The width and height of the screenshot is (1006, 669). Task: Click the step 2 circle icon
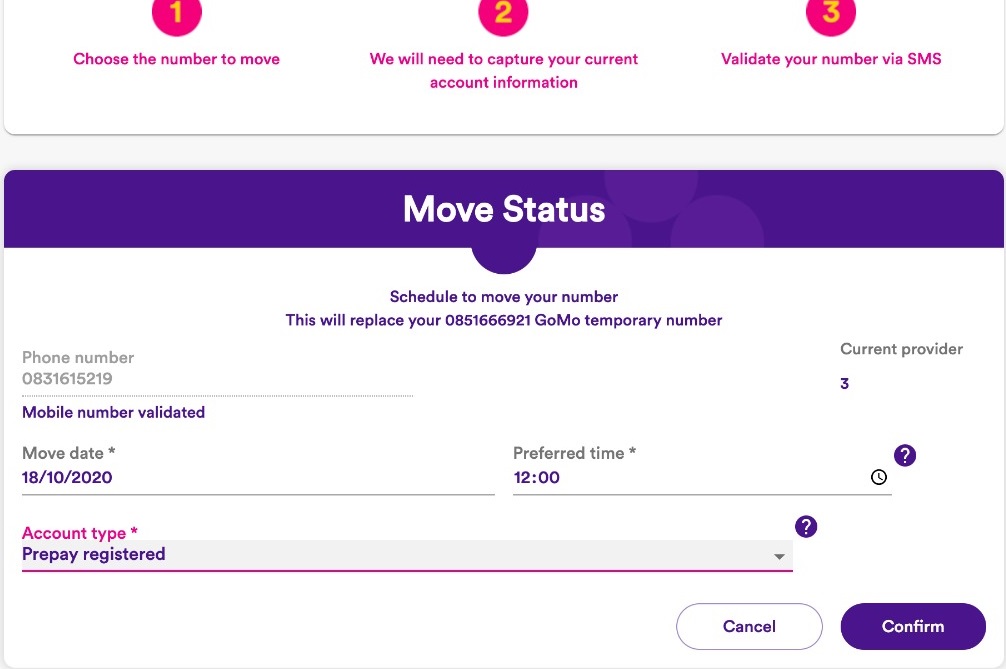click(503, 14)
